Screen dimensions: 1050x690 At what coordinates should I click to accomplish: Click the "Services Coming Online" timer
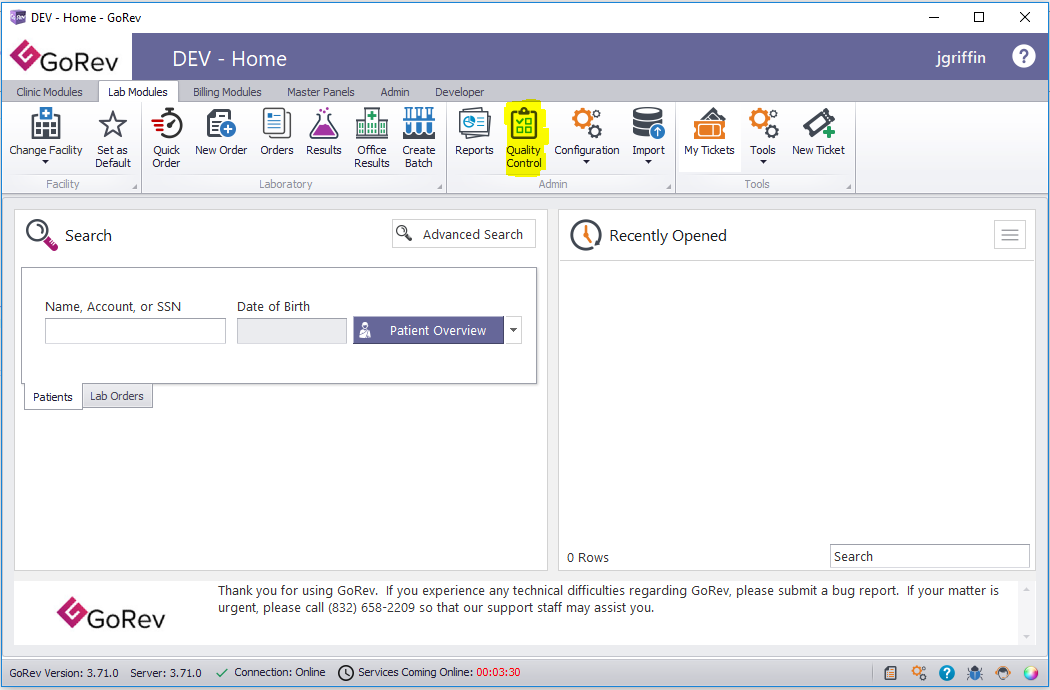coord(429,672)
